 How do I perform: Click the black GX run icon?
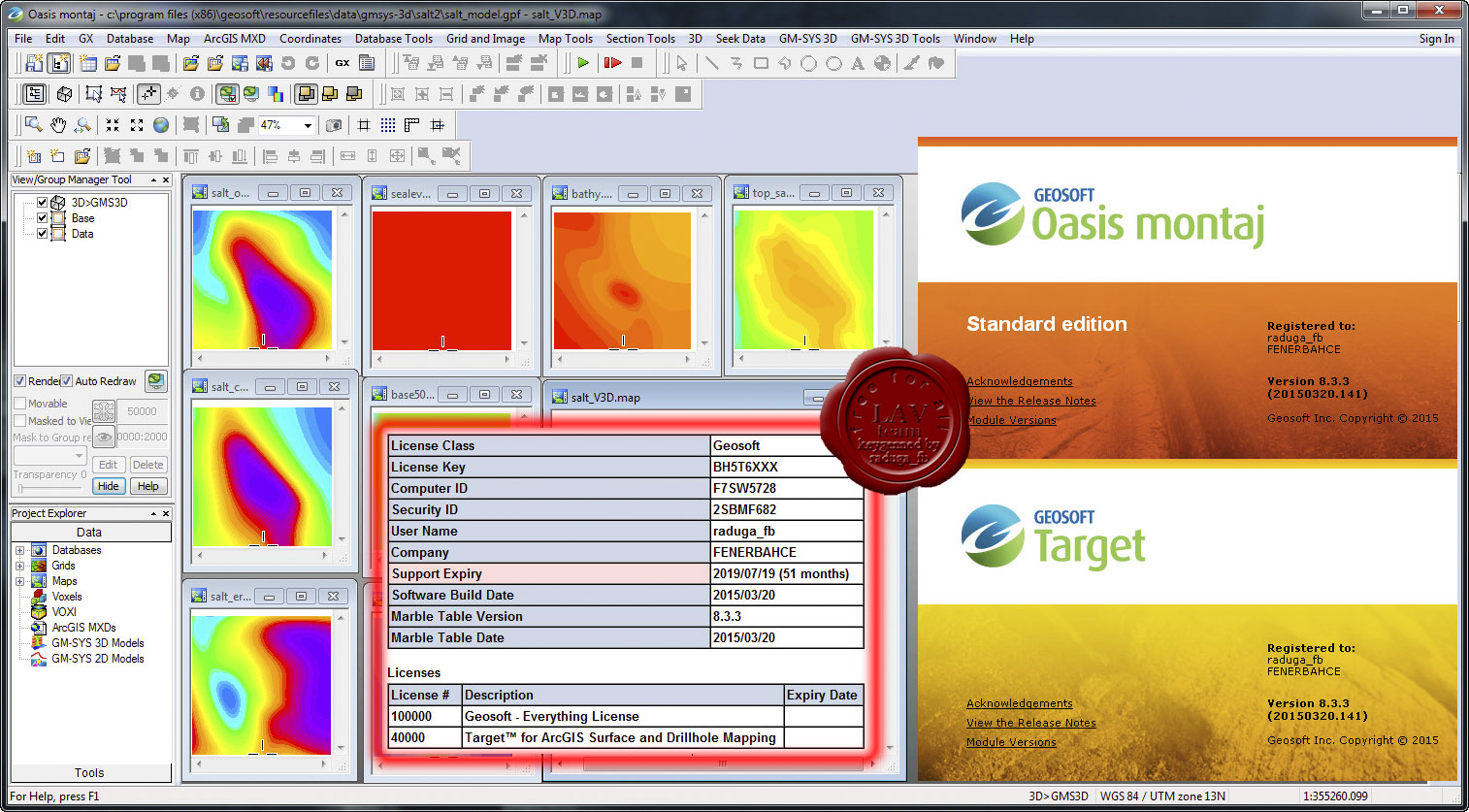[343, 63]
